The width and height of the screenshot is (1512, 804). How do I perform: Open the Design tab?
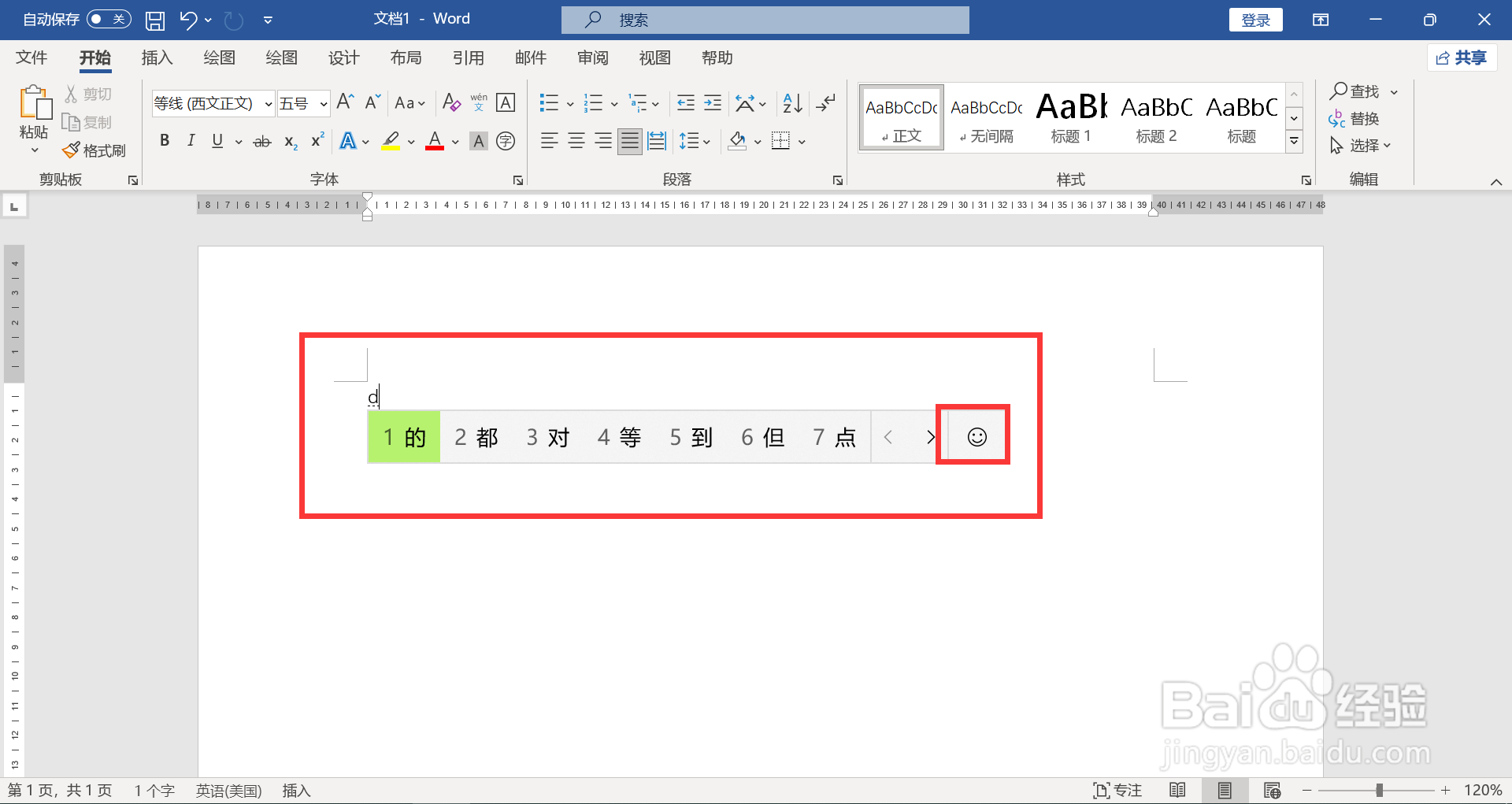tap(343, 57)
